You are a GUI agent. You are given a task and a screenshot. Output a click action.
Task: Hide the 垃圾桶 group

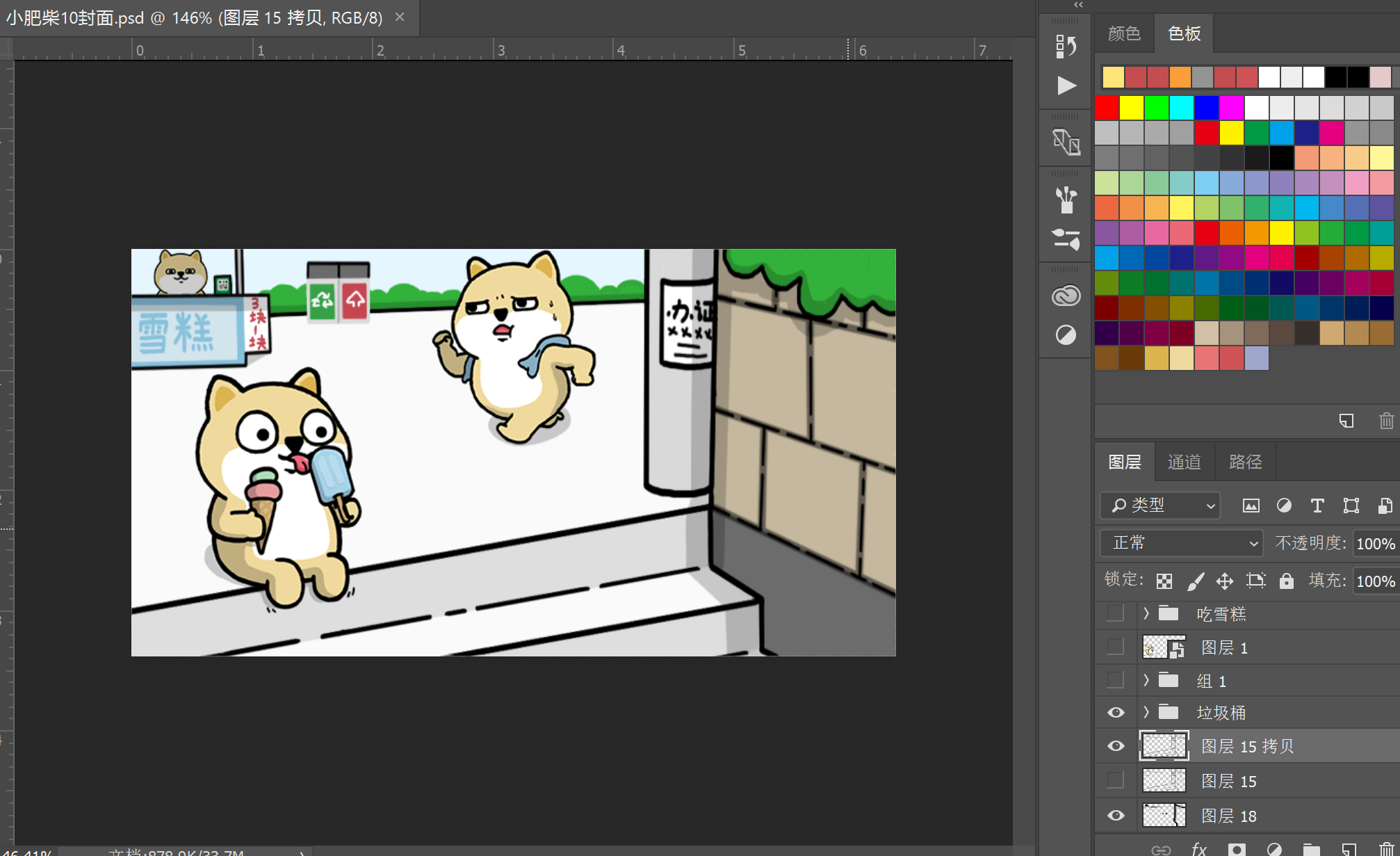tap(1116, 713)
